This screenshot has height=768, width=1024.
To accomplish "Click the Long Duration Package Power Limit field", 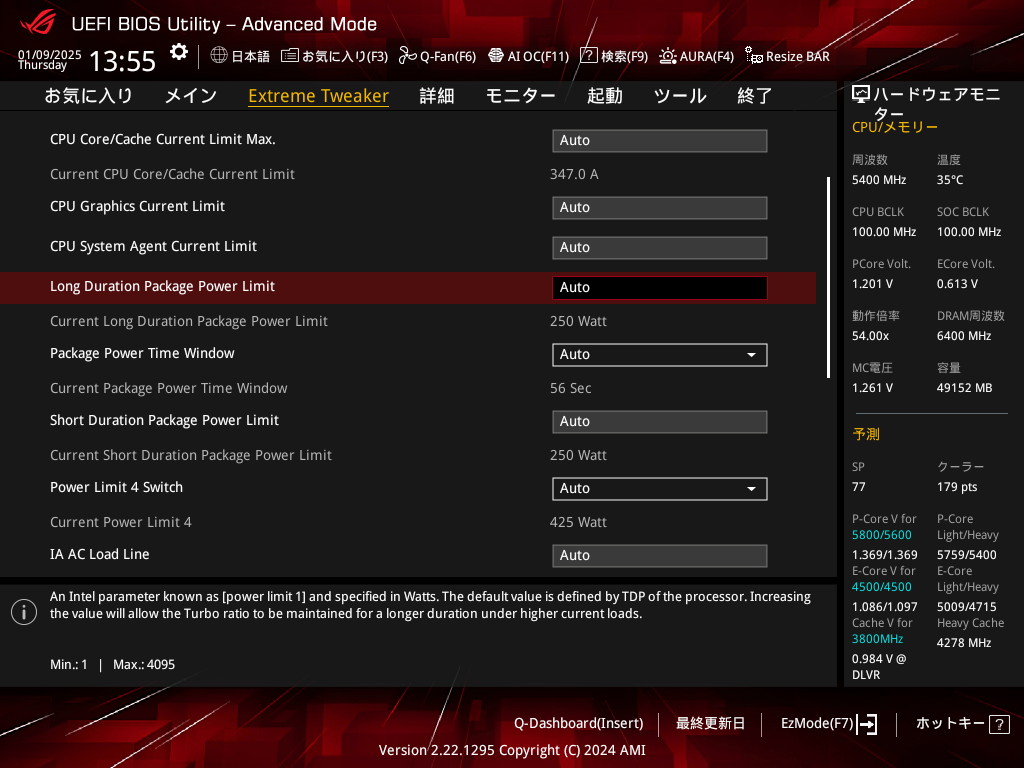I will (x=659, y=287).
